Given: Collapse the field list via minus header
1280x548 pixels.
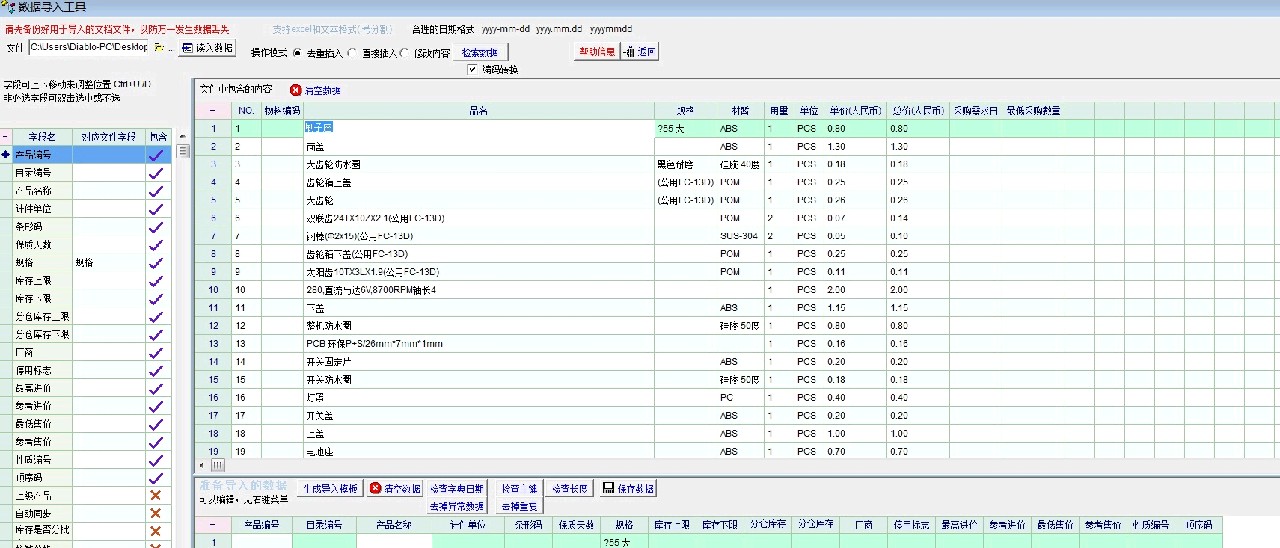Looking at the screenshot, I should (6, 137).
